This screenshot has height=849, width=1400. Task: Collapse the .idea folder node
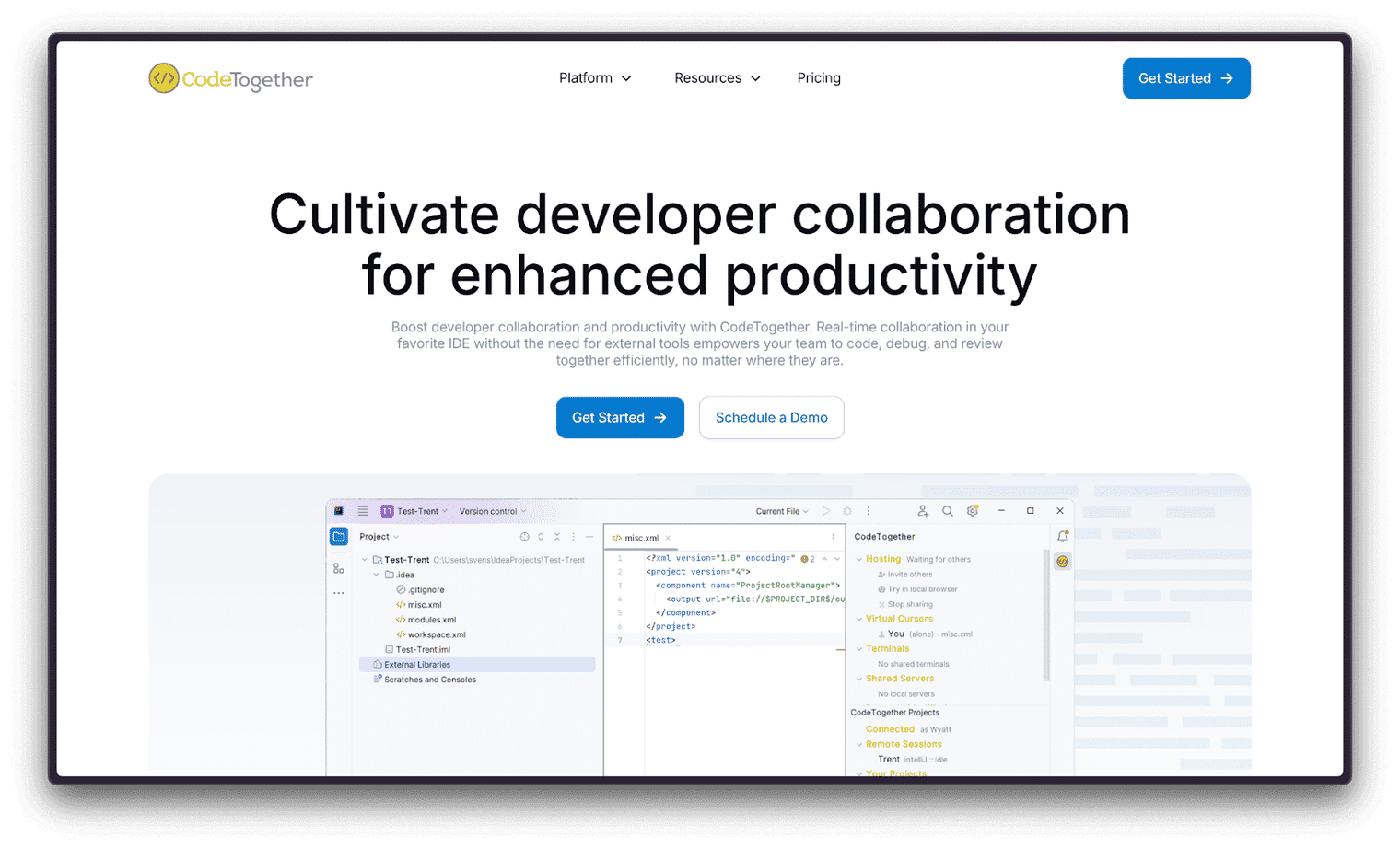[x=377, y=575]
